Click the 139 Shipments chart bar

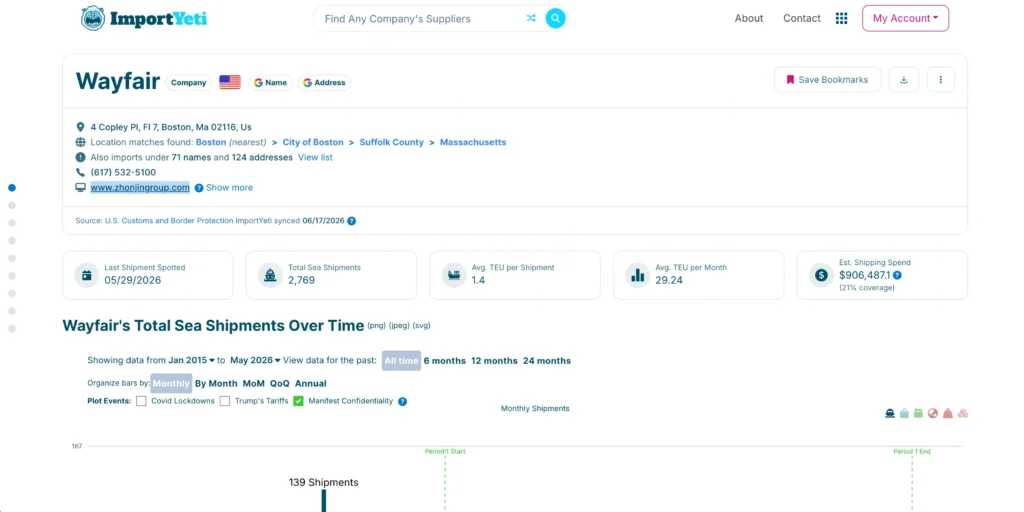[323, 501]
